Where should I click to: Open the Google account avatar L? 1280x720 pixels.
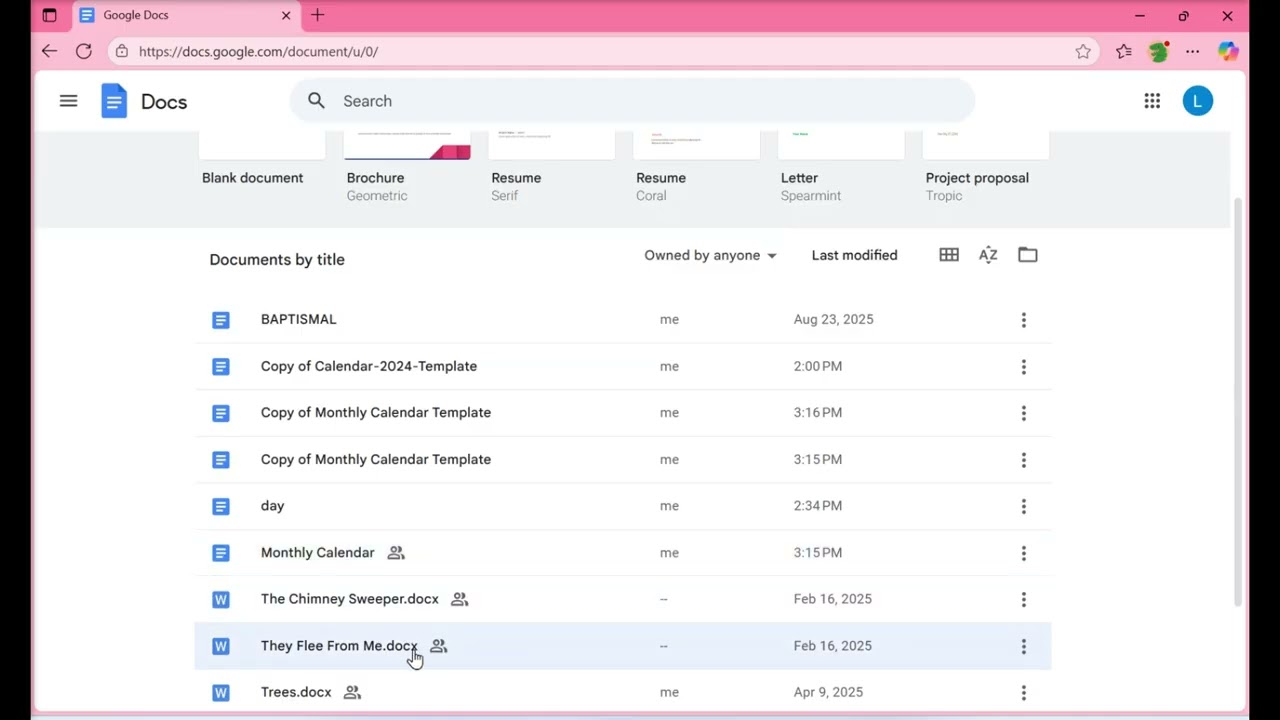1197,101
